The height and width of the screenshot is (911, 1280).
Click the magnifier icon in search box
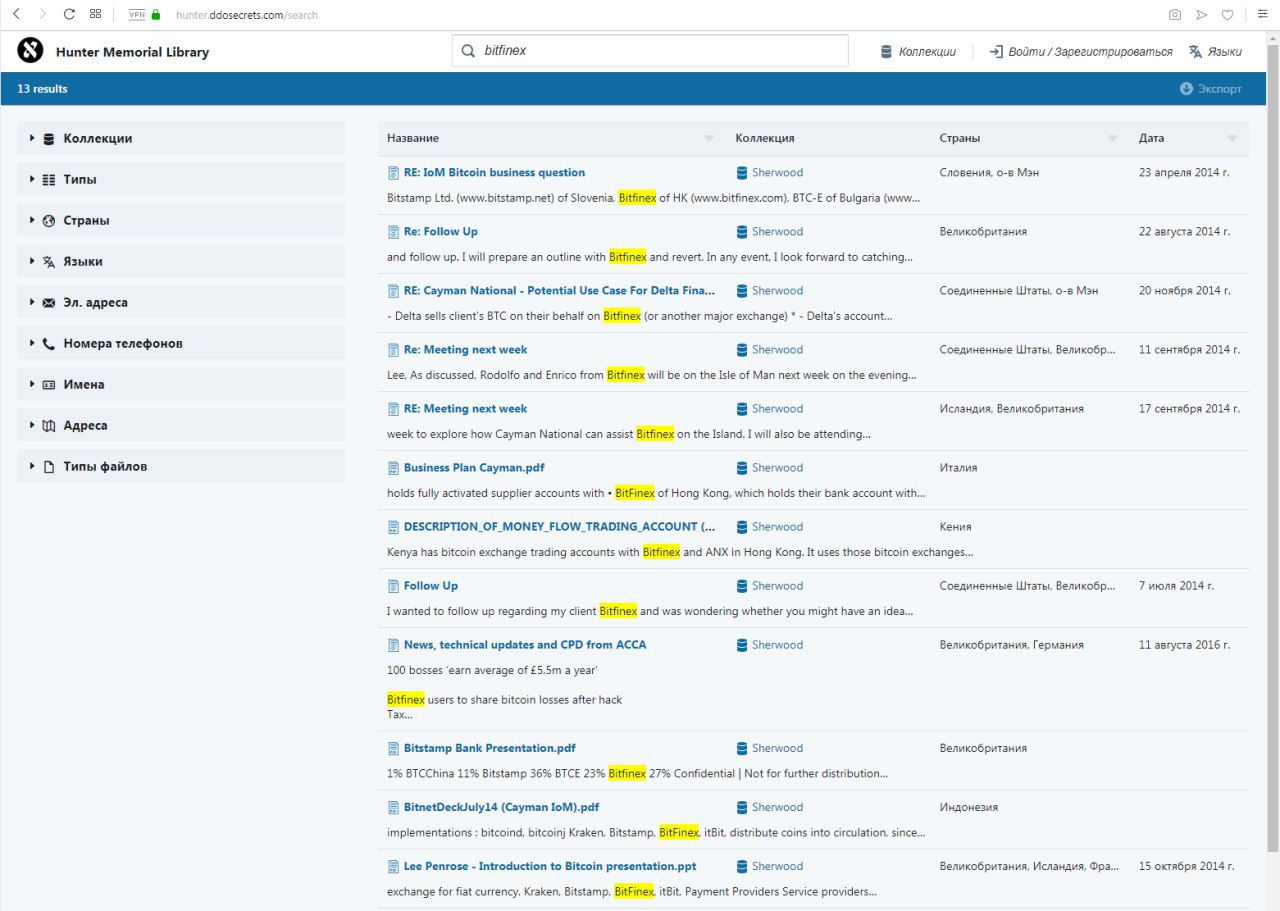click(468, 50)
